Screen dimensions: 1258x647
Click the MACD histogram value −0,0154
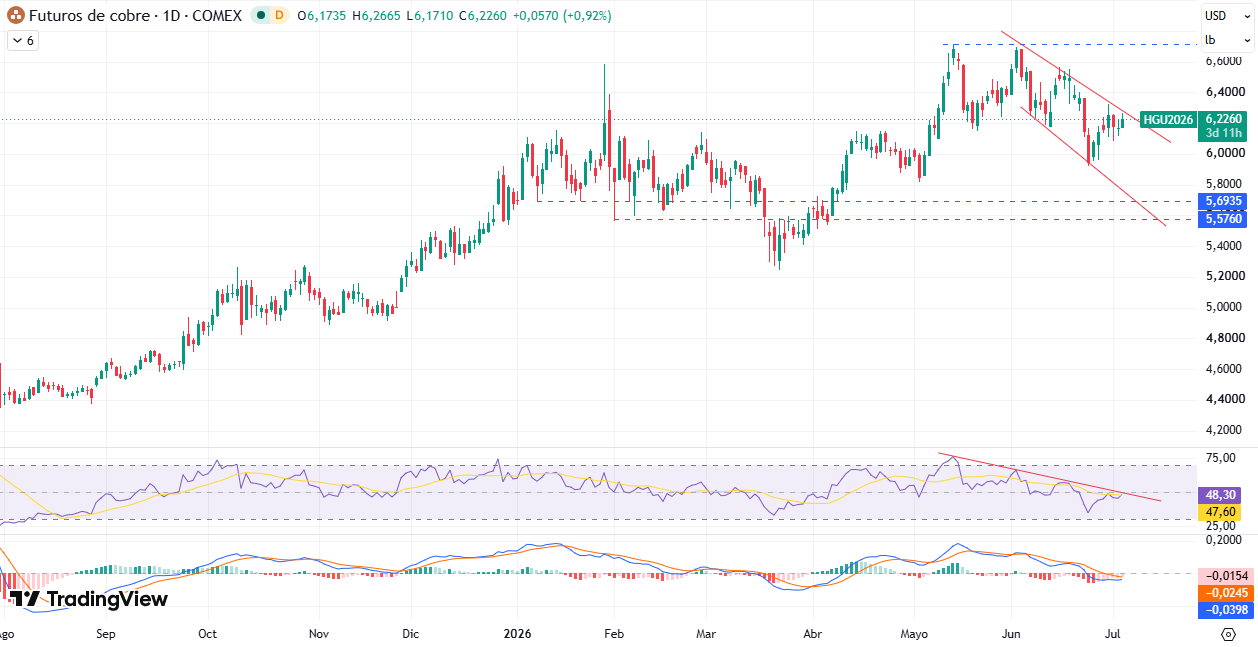[1224, 576]
